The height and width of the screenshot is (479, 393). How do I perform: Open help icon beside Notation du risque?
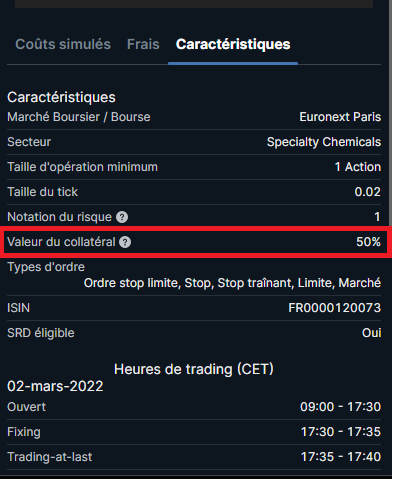pos(122,217)
